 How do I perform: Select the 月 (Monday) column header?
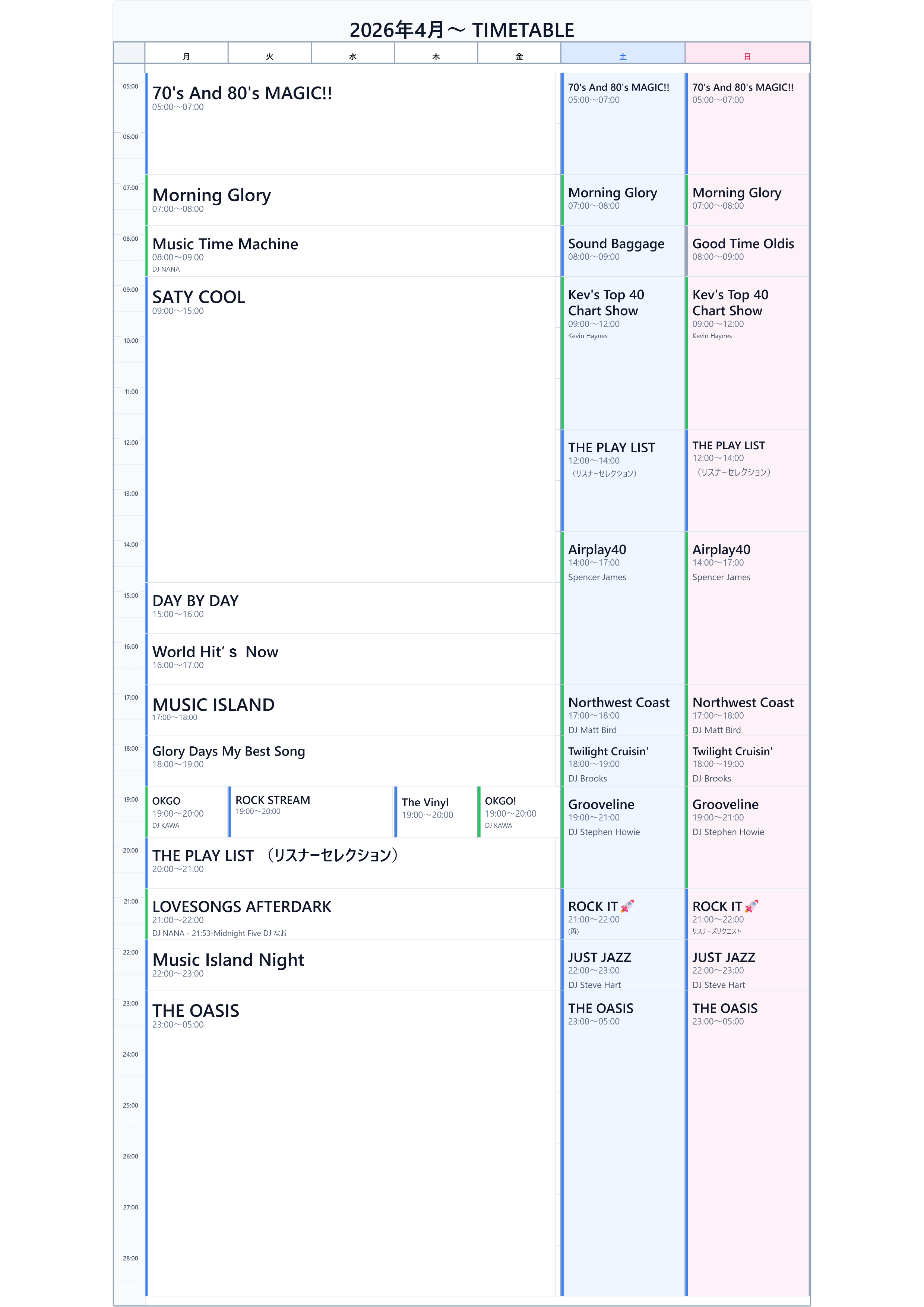pos(186,56)
